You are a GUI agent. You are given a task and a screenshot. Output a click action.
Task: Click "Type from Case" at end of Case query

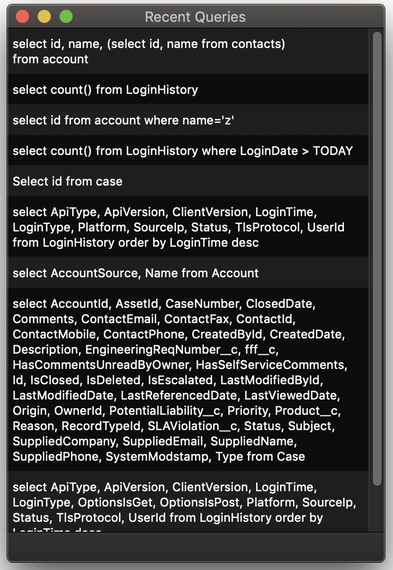pos(260,456)
